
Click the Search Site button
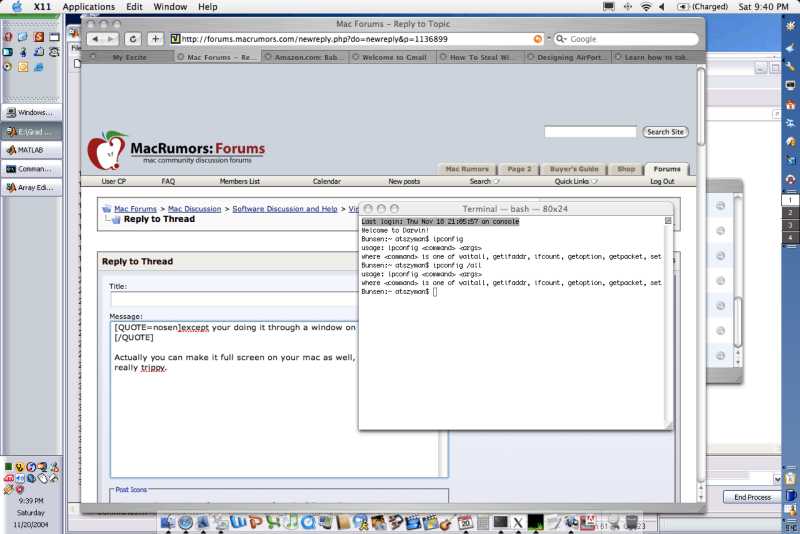pos(665,132)
